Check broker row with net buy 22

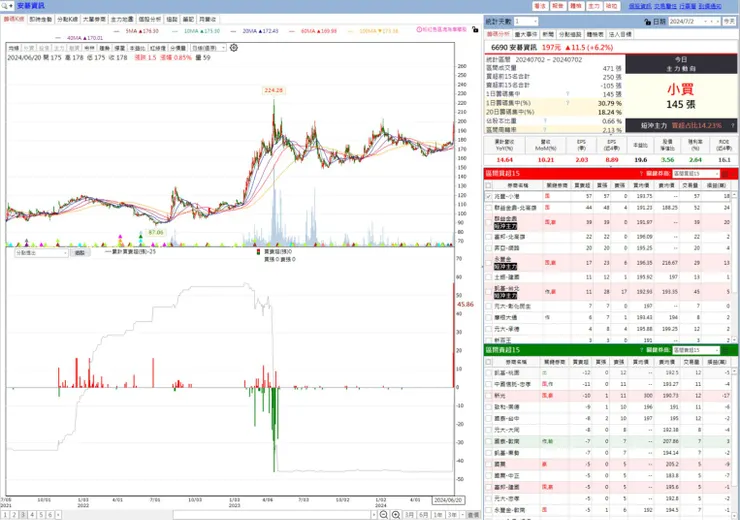pyautogui.click(x=489, y=236)
